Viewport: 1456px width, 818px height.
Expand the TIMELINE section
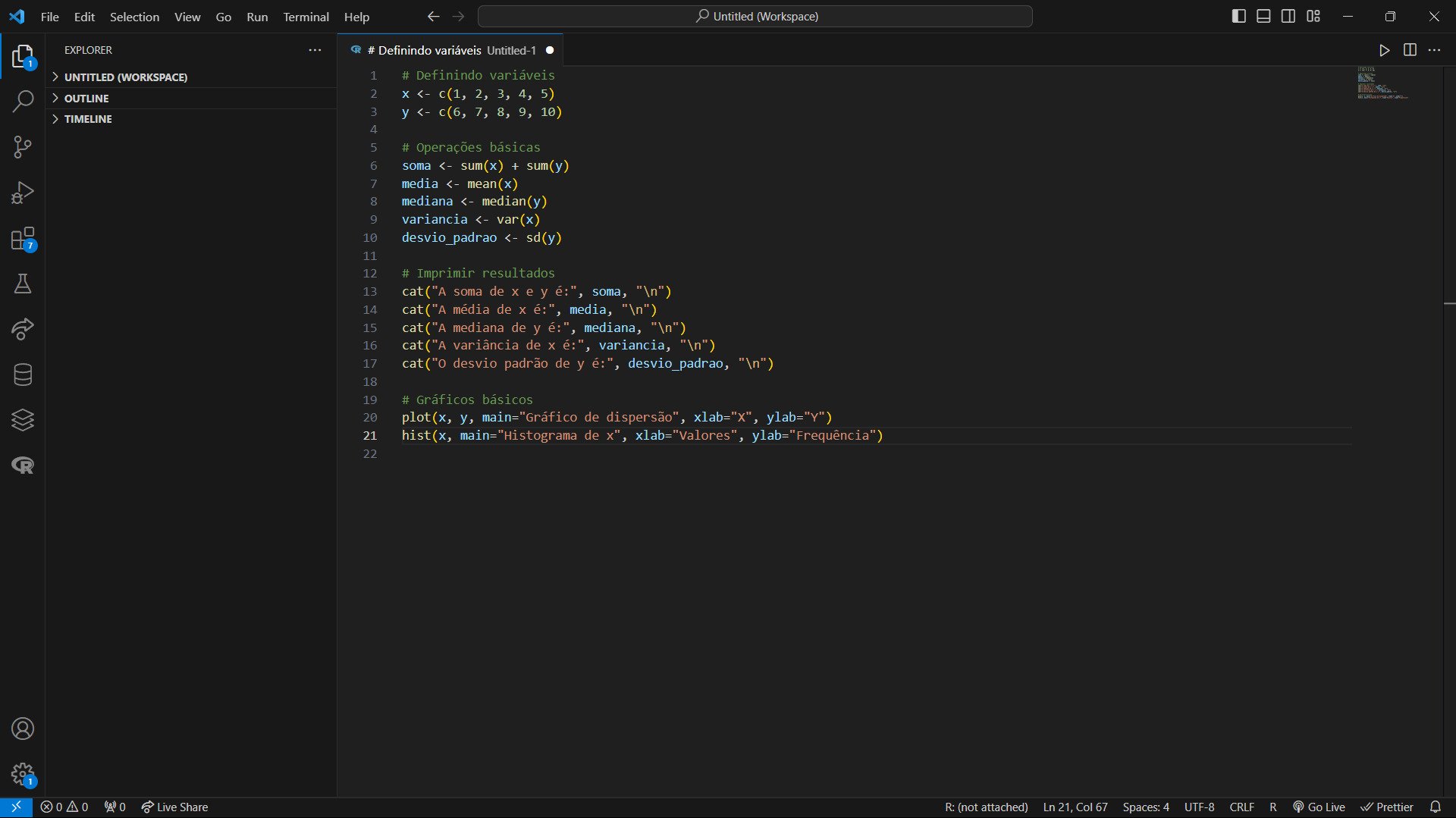tap(191, 119)
